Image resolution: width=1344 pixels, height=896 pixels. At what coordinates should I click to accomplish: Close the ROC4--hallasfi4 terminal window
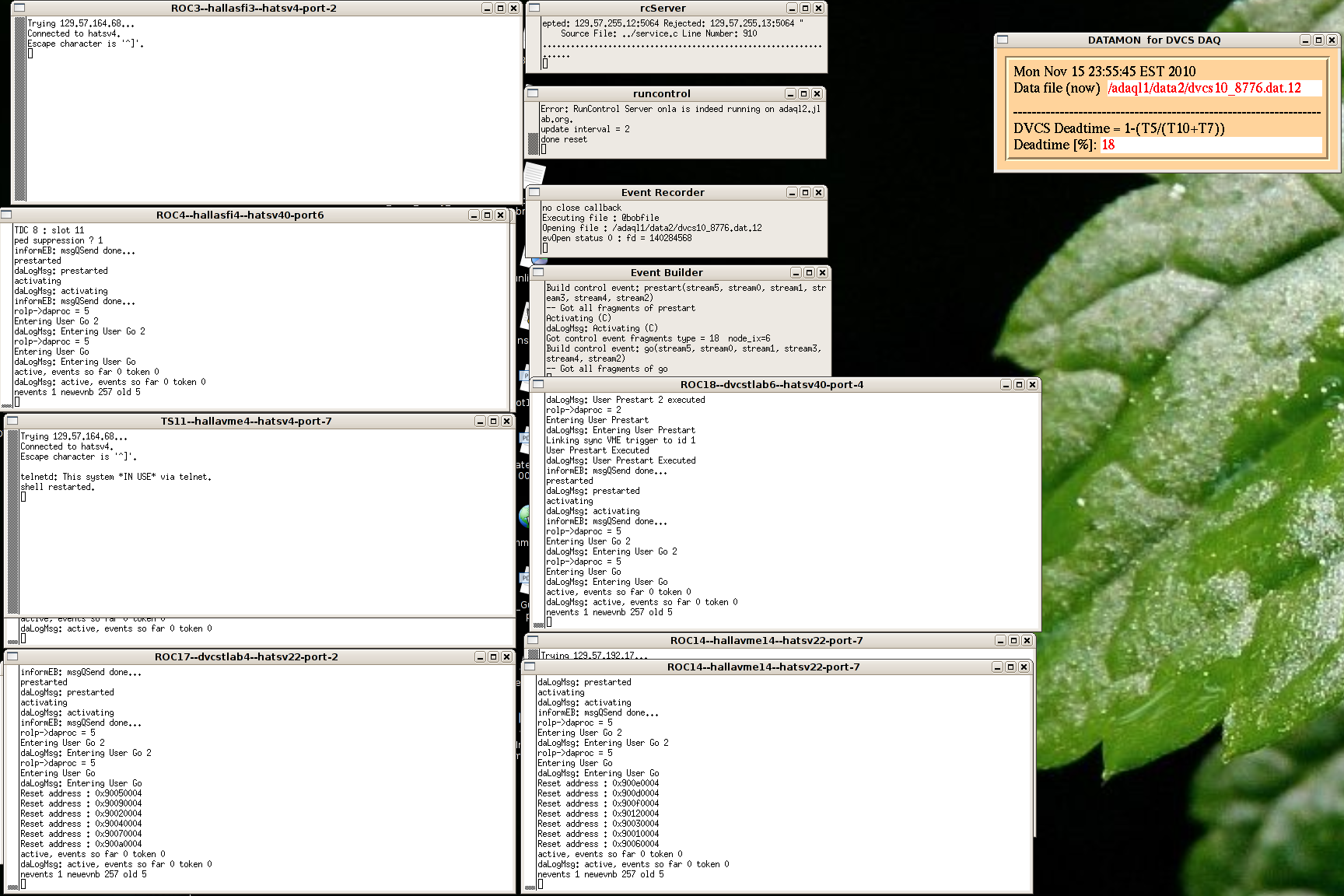point(500,215)
